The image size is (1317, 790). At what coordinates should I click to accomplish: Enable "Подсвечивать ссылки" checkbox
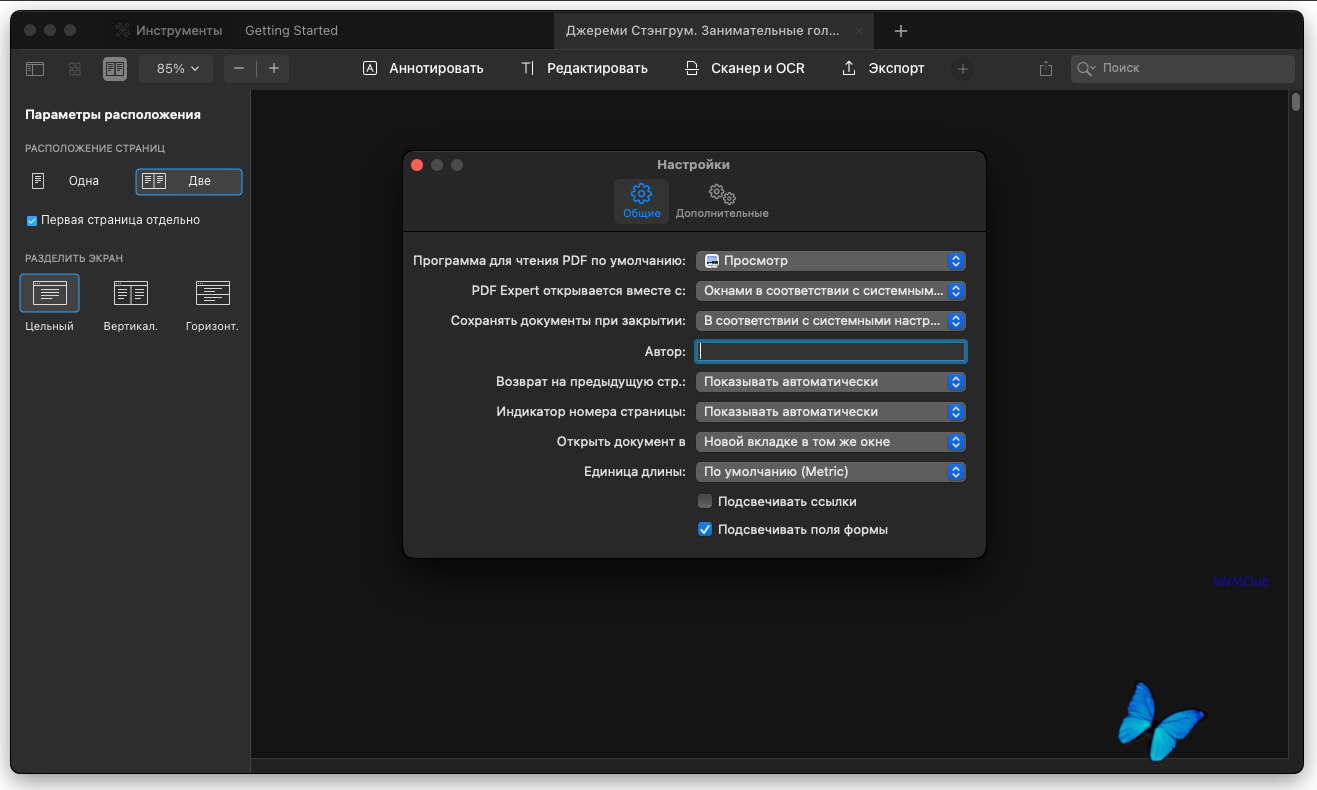click(x=705, y=502)
